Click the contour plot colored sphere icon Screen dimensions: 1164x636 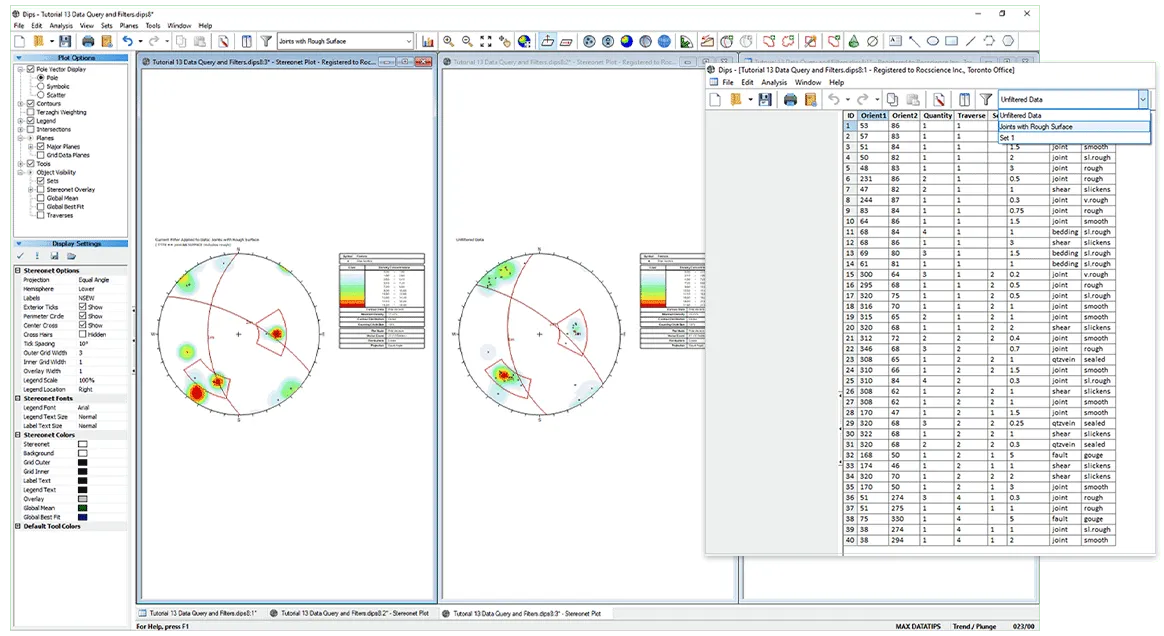(x=627, y=42)
